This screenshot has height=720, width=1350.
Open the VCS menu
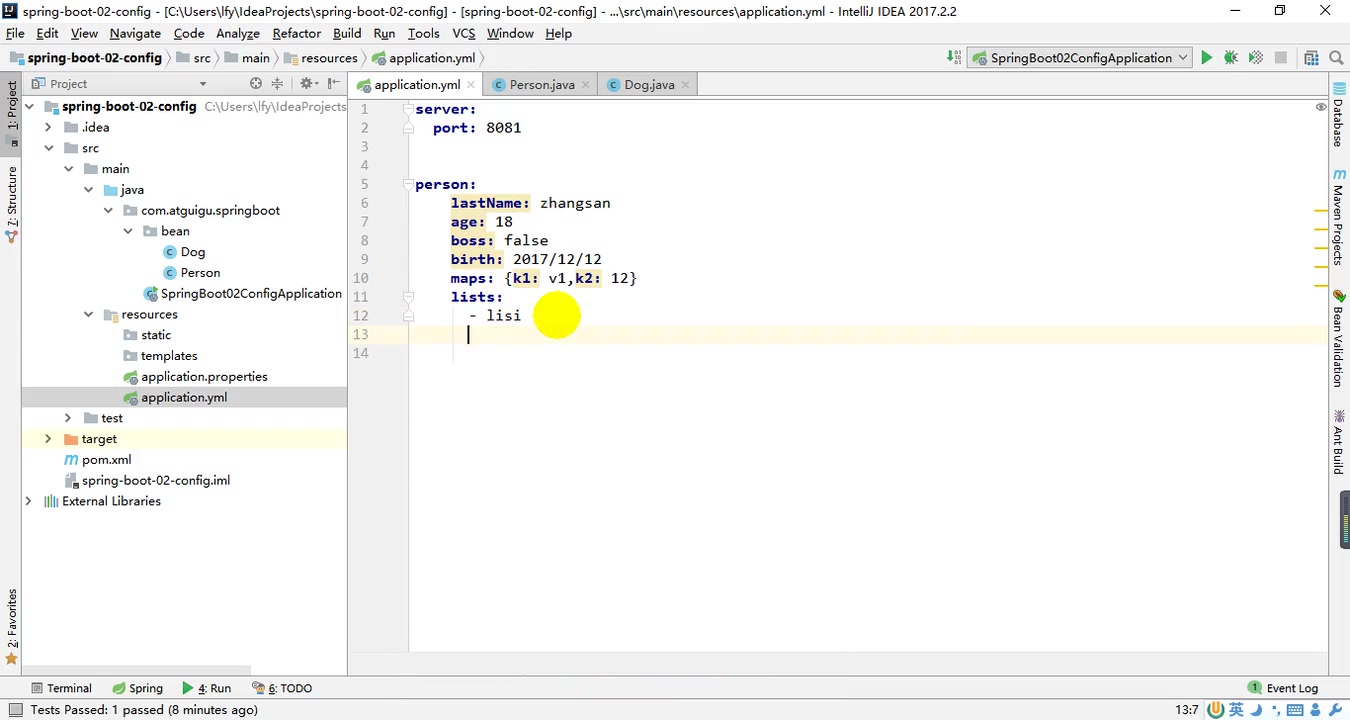pyautogui.click(x=463, y=33)
